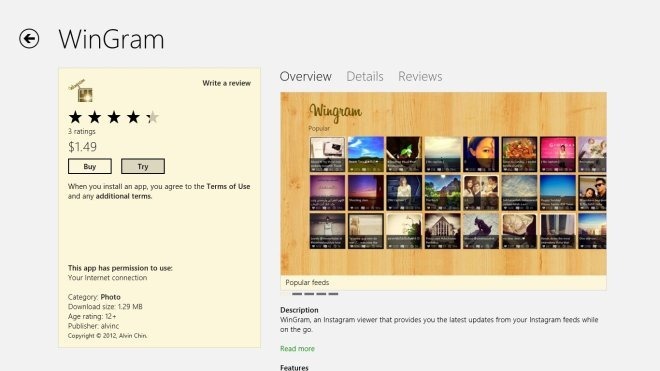Click the 3 ratings text
This screenshot has width=660, height=371.
(82, 131)
